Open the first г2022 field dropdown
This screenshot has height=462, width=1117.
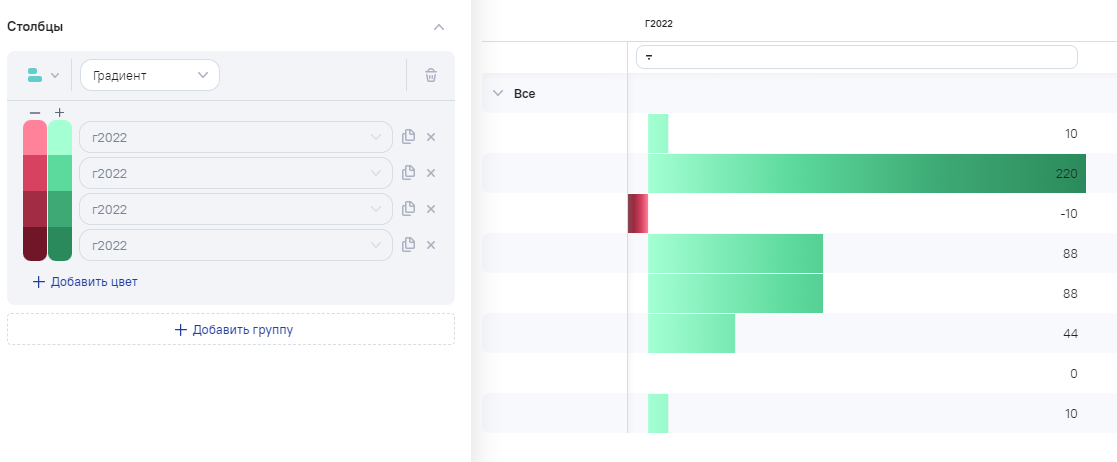235,137
